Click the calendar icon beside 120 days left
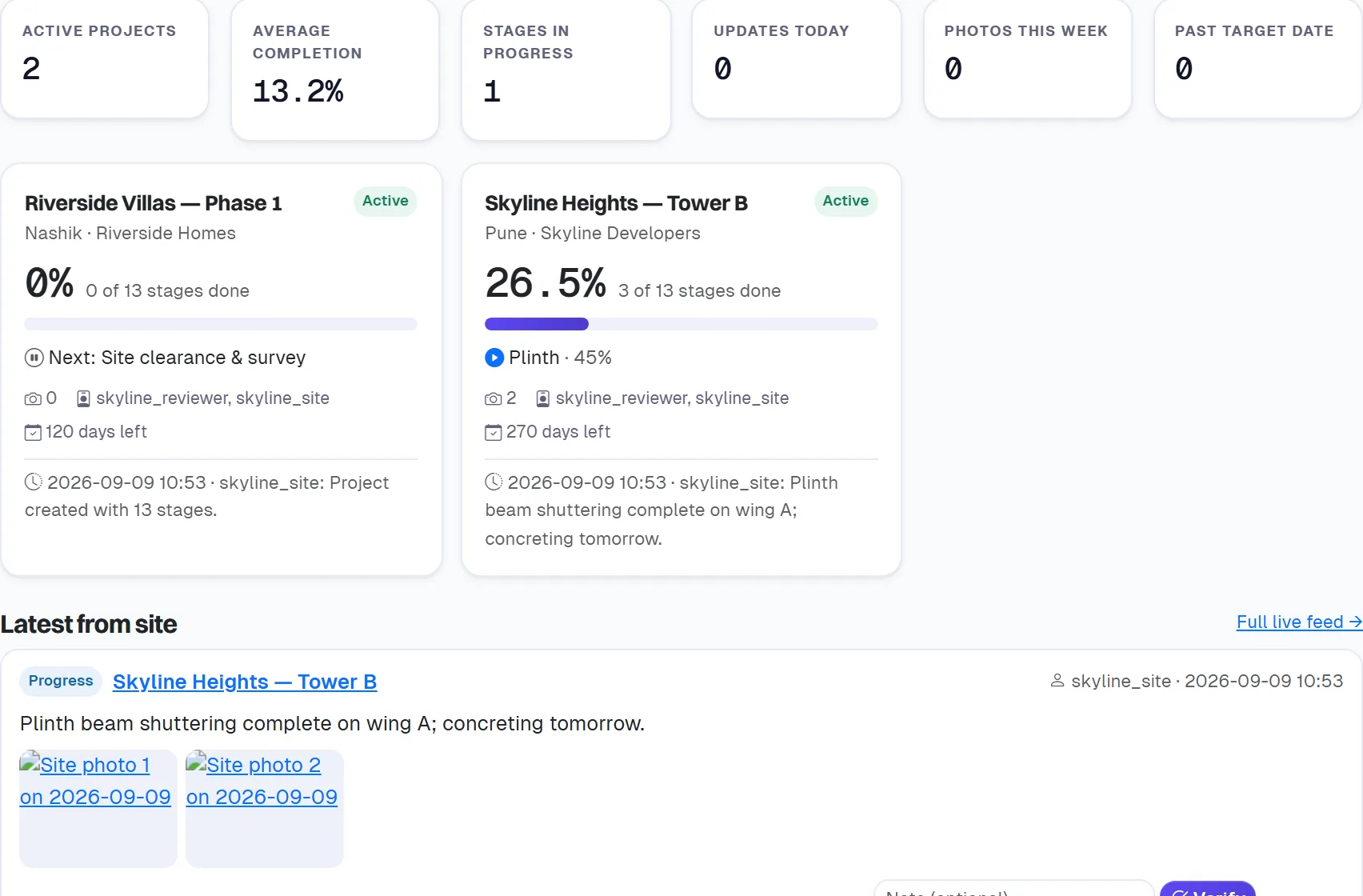Viewport: 1363px width, 896px height. point(33,432)
